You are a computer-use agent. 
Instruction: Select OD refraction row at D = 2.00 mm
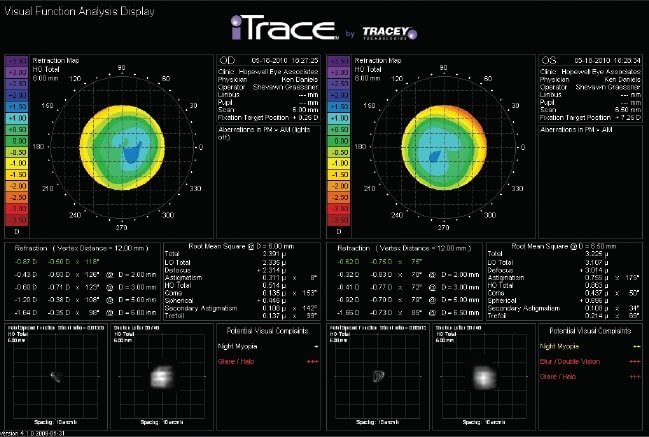(x=85, y=274)
